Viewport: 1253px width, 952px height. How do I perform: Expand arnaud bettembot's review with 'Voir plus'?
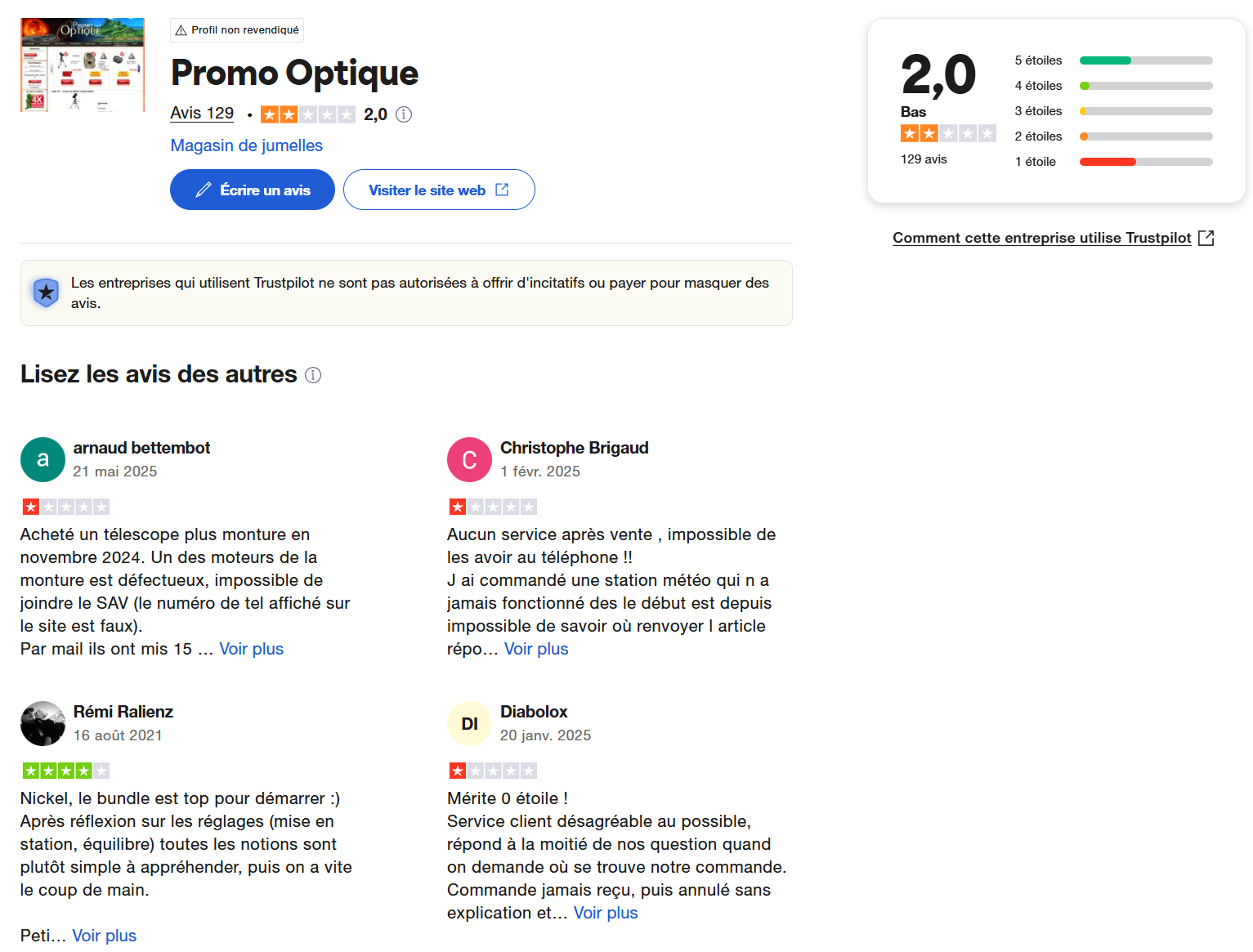251,649
